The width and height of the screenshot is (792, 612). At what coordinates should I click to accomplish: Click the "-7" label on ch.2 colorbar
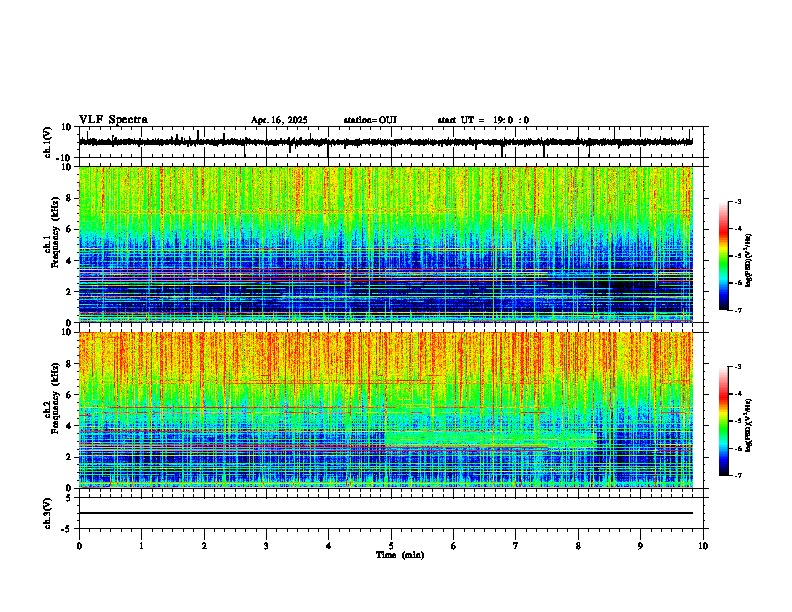737,475
